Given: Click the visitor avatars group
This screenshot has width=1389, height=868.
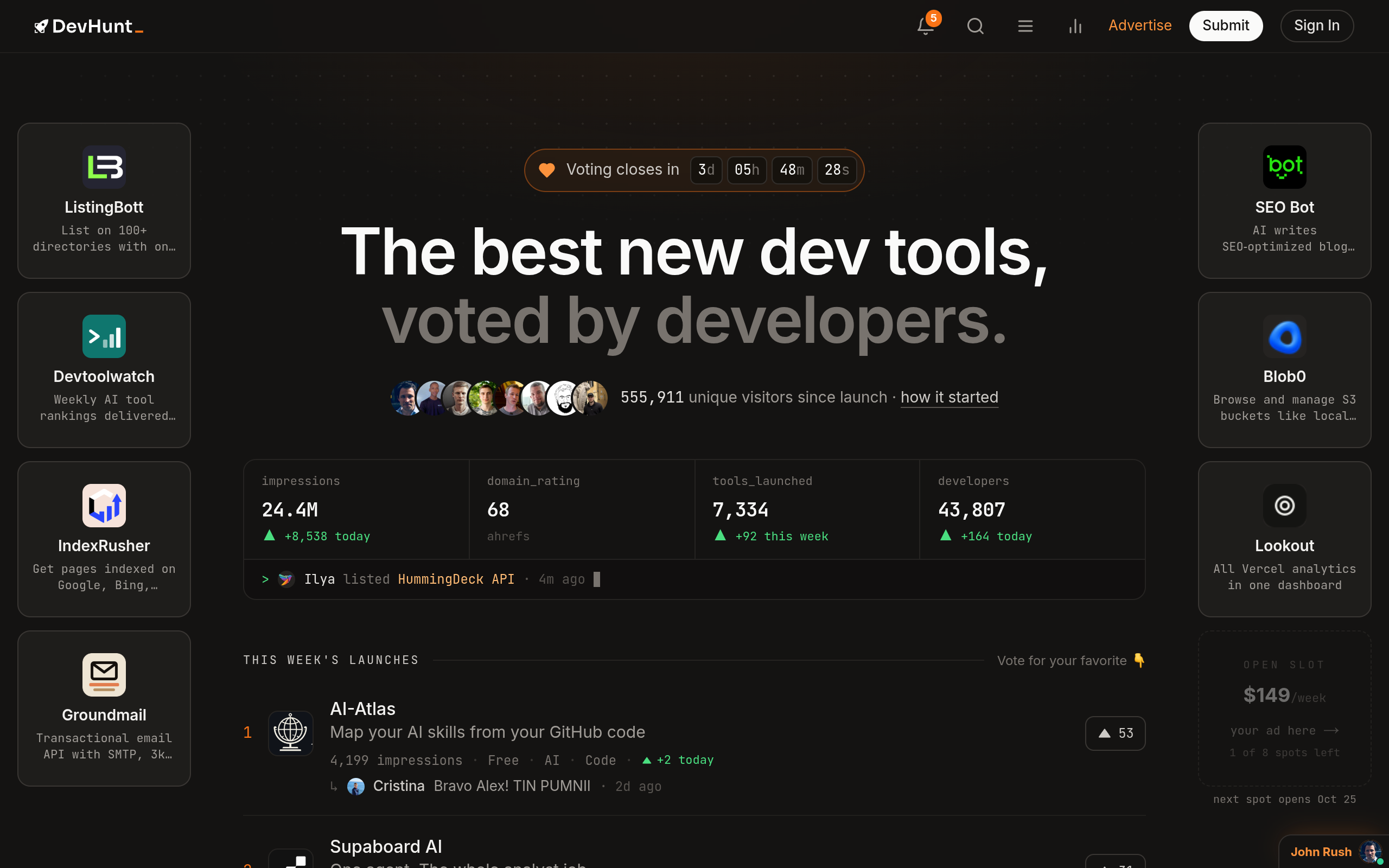Looking at the screenshot, I should [x=499, y=398].
